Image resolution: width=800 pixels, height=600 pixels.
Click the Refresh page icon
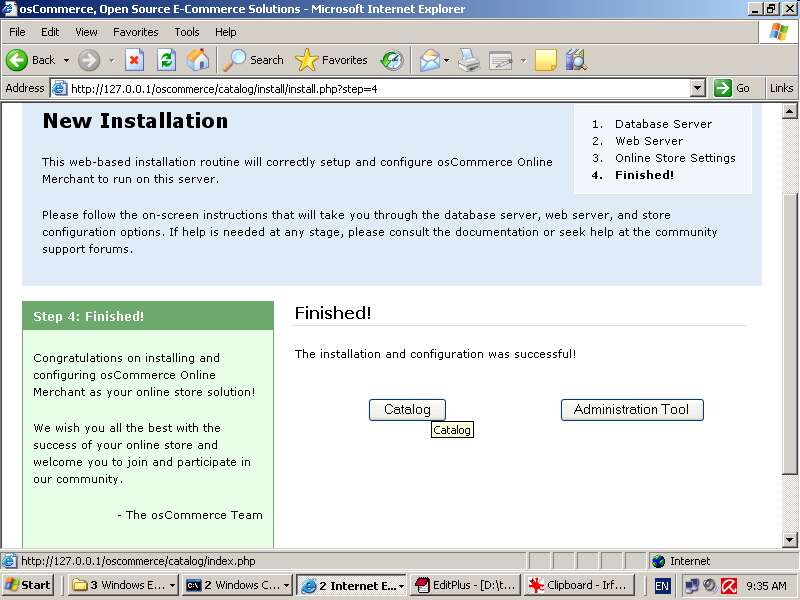pyautogui.click(x=166, y=60)
